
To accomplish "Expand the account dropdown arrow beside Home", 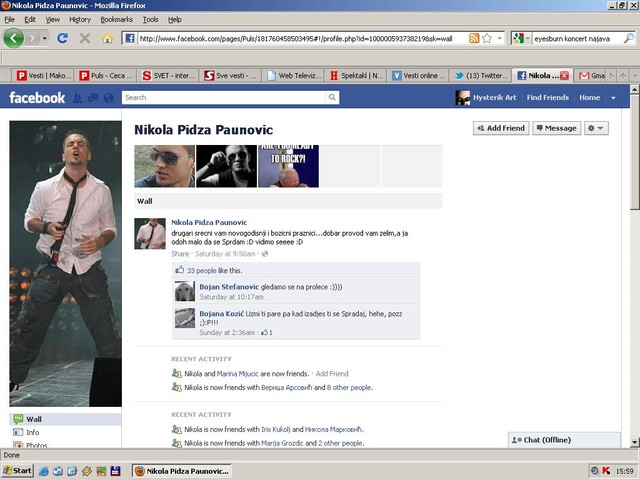I will 613,98.
